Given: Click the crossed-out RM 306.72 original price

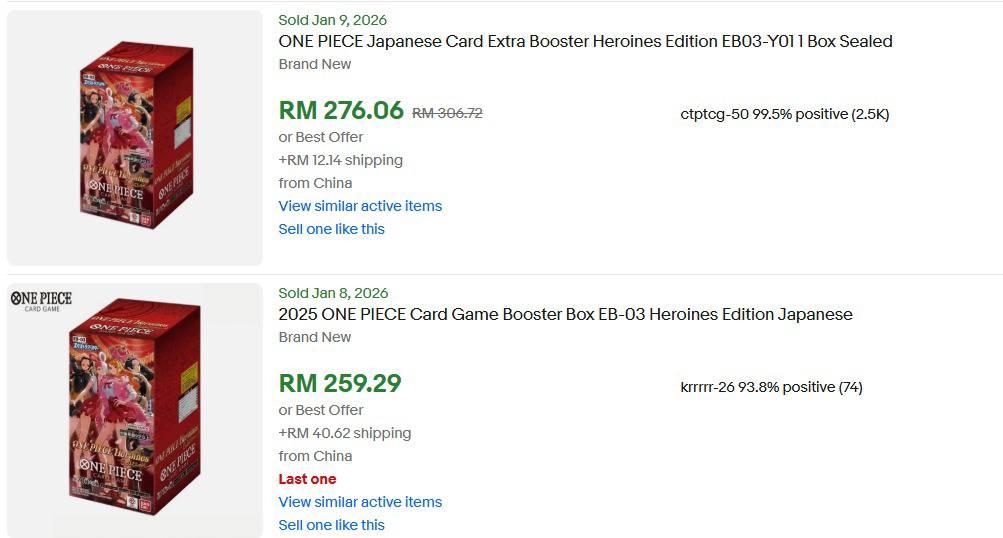Looking at the screenshot, I should pyautogui.click(x=447, y=113).
